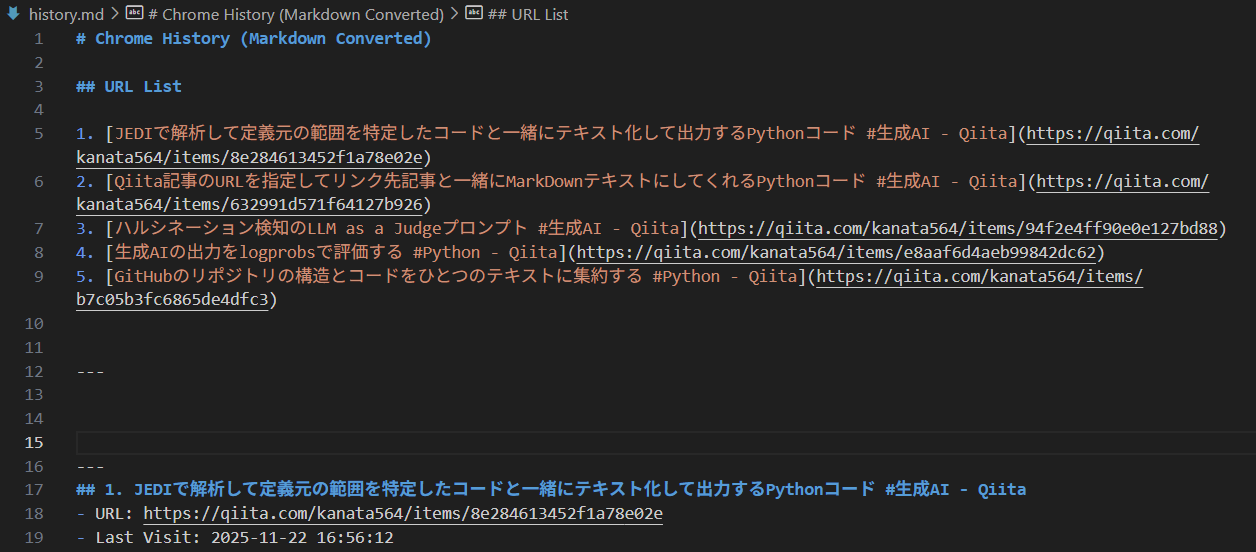The image size is (1256, 552).
Task: Click symbol icon before "## URL List" breadcrumb
Action: [x=474, y=15]
